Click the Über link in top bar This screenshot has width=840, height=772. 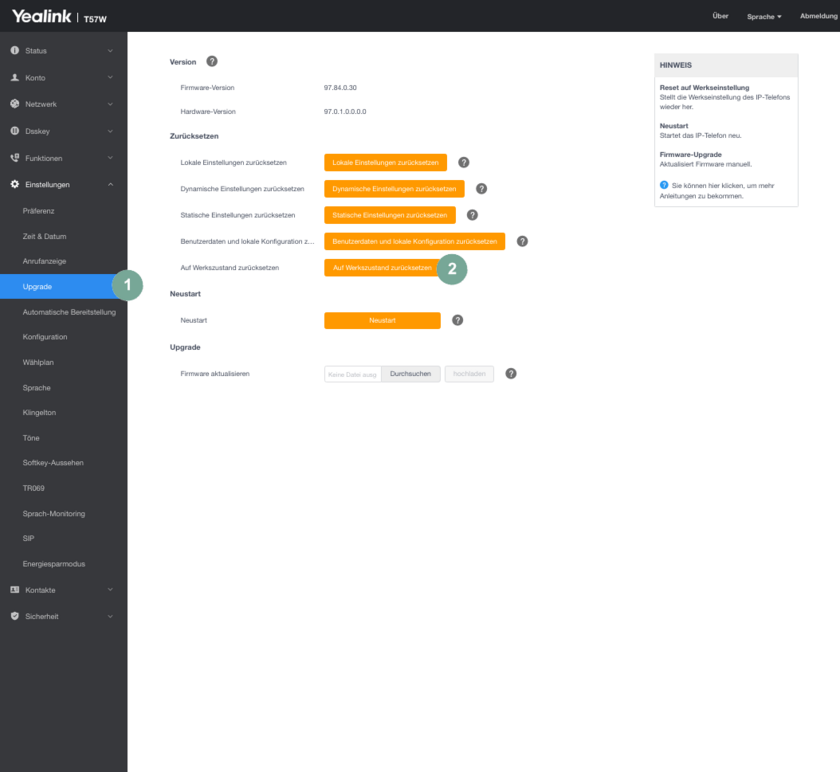point(720,16)
